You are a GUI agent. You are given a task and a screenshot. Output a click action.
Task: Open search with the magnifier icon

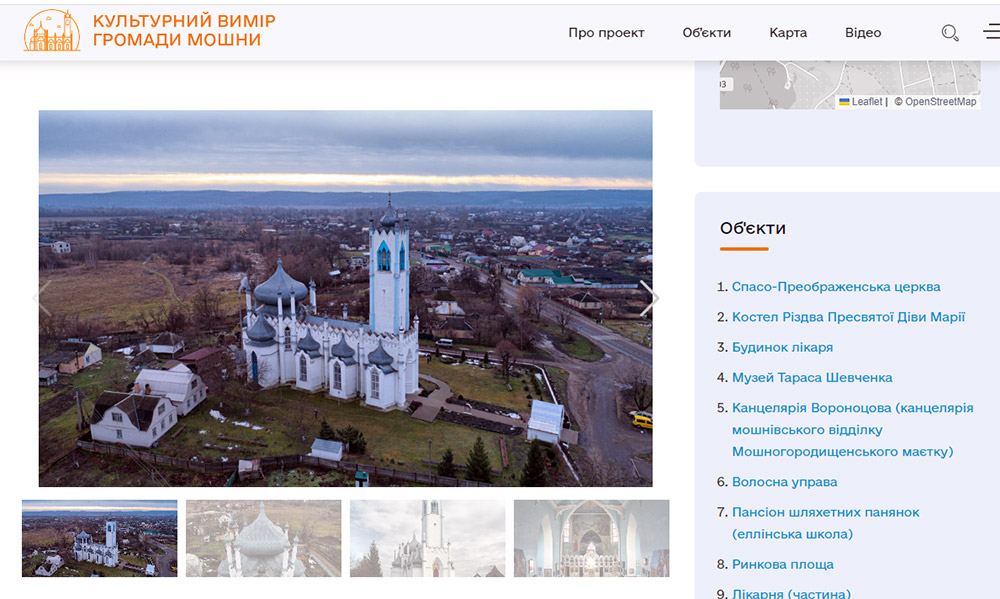tap(950, 33)
